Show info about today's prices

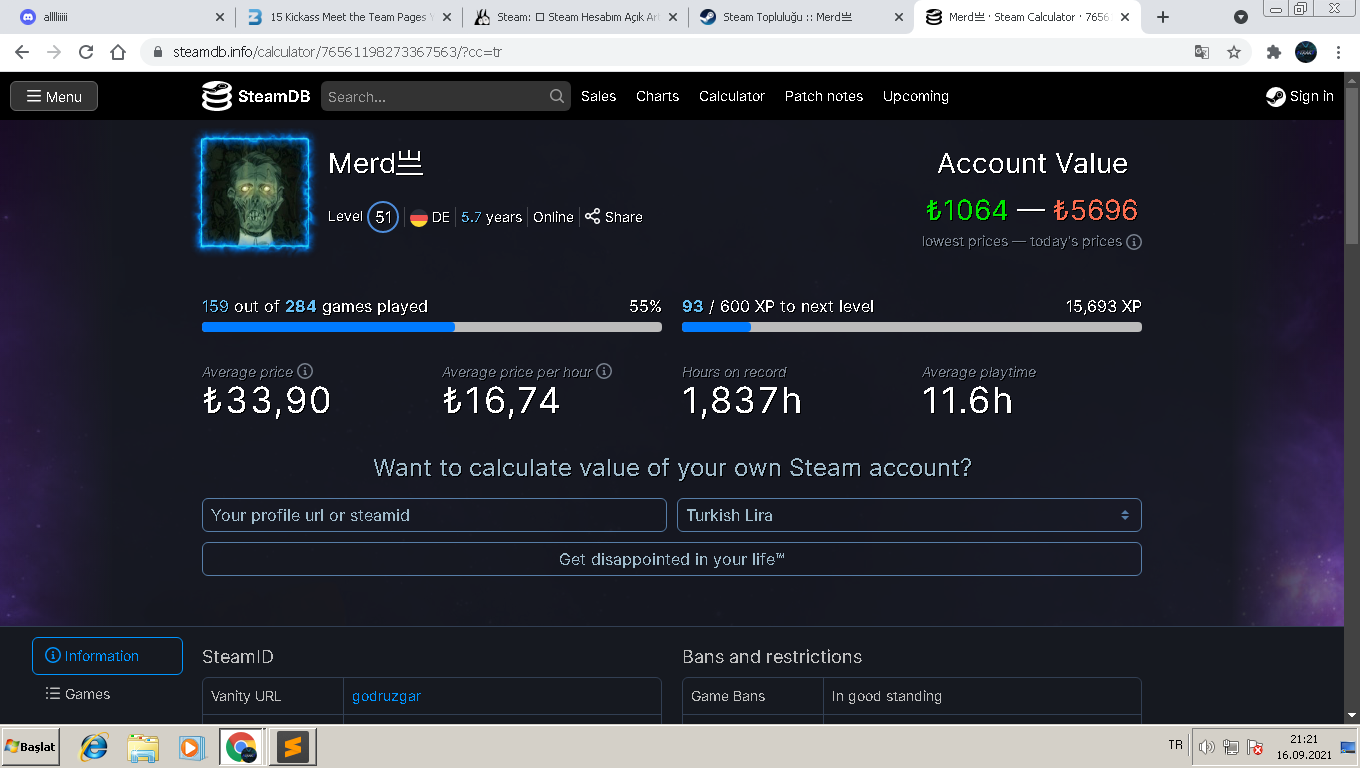1134,241
